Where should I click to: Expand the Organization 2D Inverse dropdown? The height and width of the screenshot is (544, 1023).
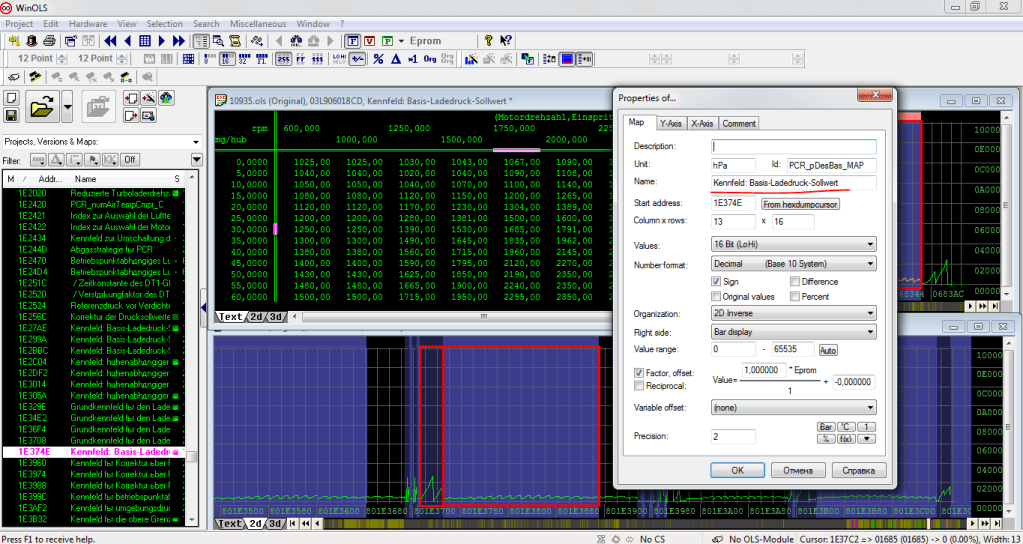(794, 313)
